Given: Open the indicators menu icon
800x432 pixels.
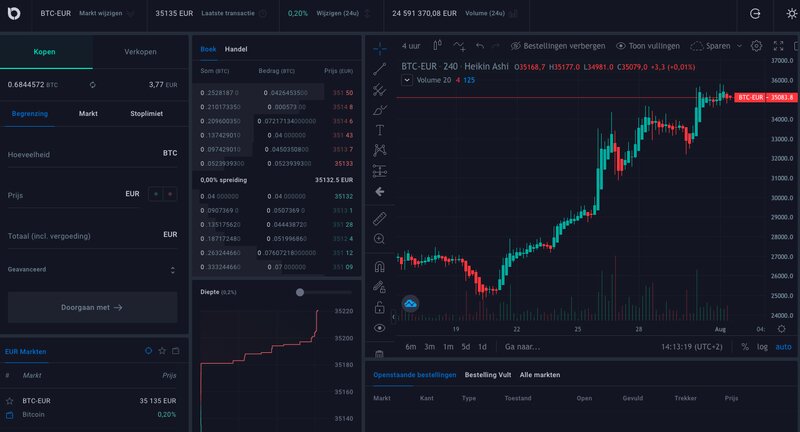Looking at the screenshot, I should [x=459, y=46].
